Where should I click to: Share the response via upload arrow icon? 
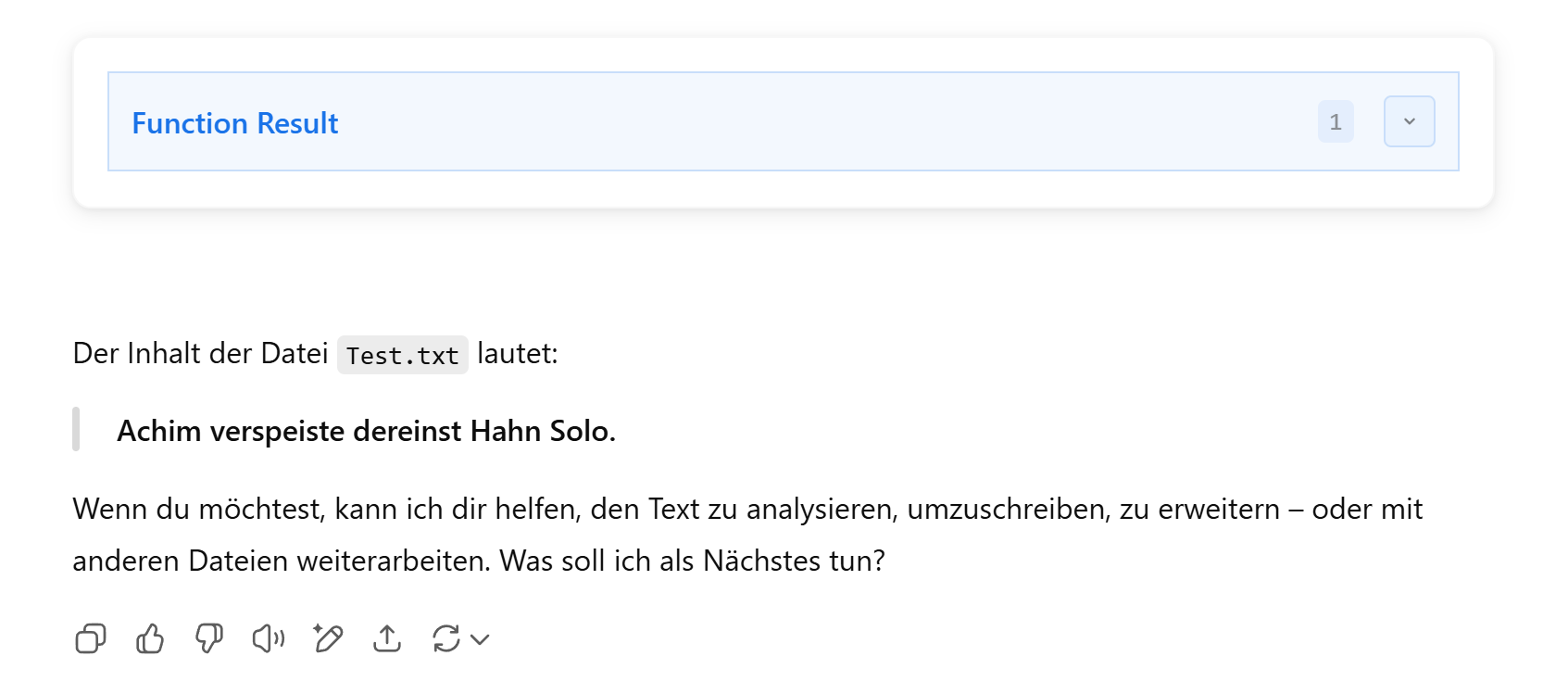coord(387,638)
